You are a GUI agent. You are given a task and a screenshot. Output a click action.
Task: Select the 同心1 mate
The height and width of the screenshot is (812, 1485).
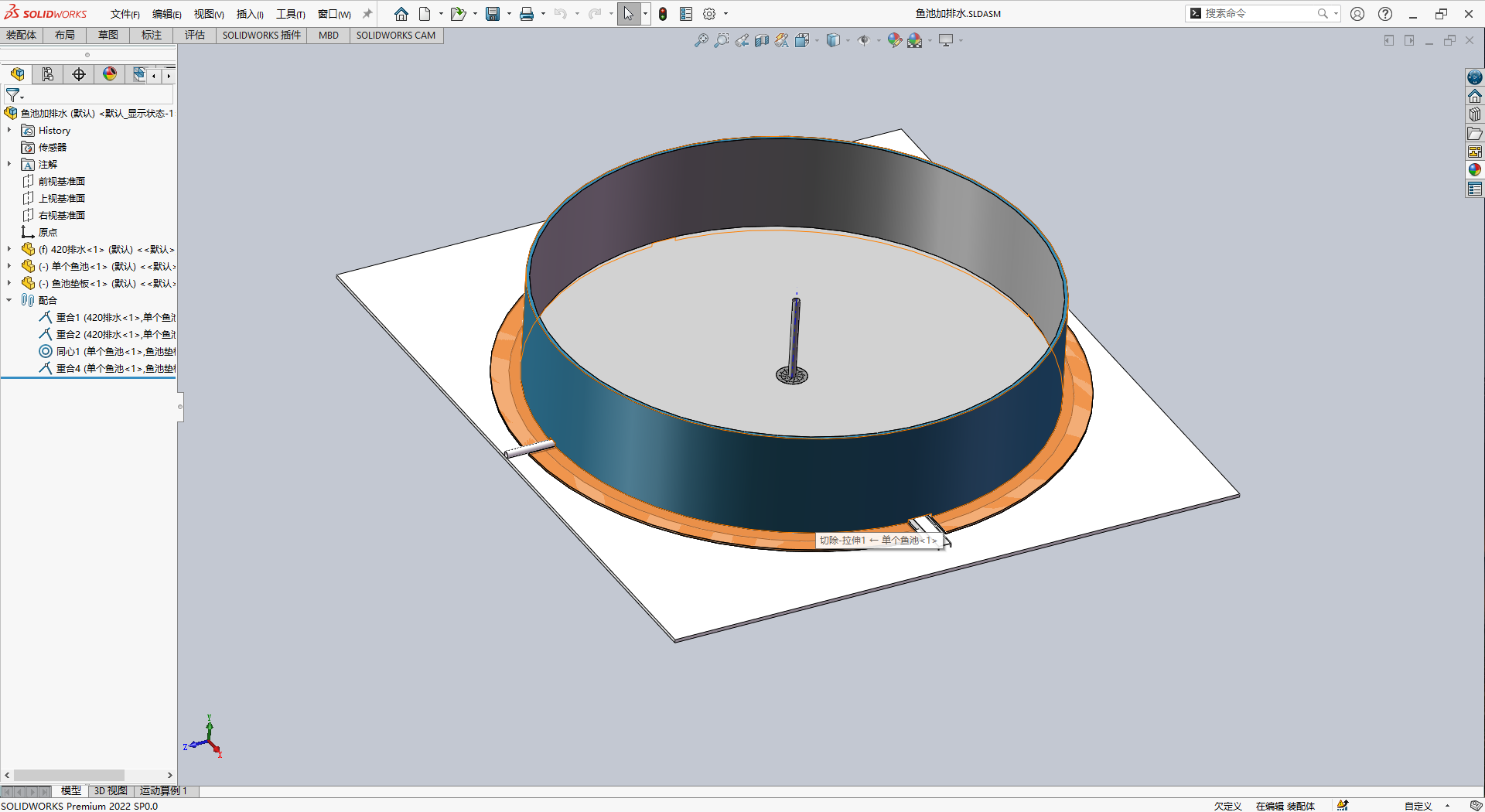[108, 351]
